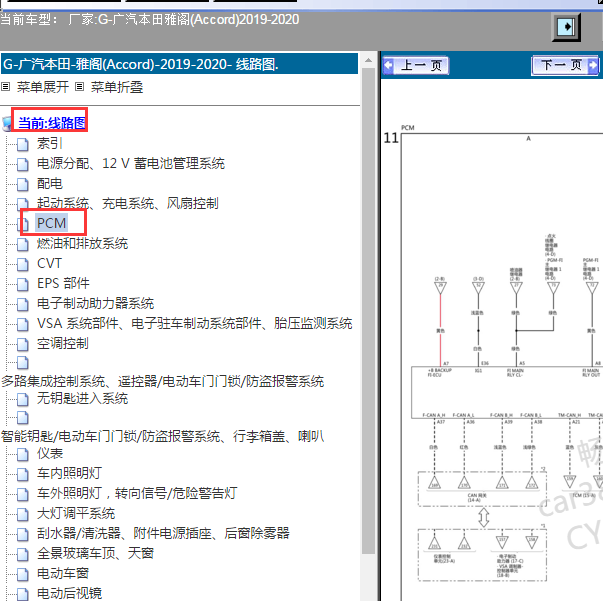
Task: Click page icon beside 刮水器/清洗器
Action: (x=23, y=534)
